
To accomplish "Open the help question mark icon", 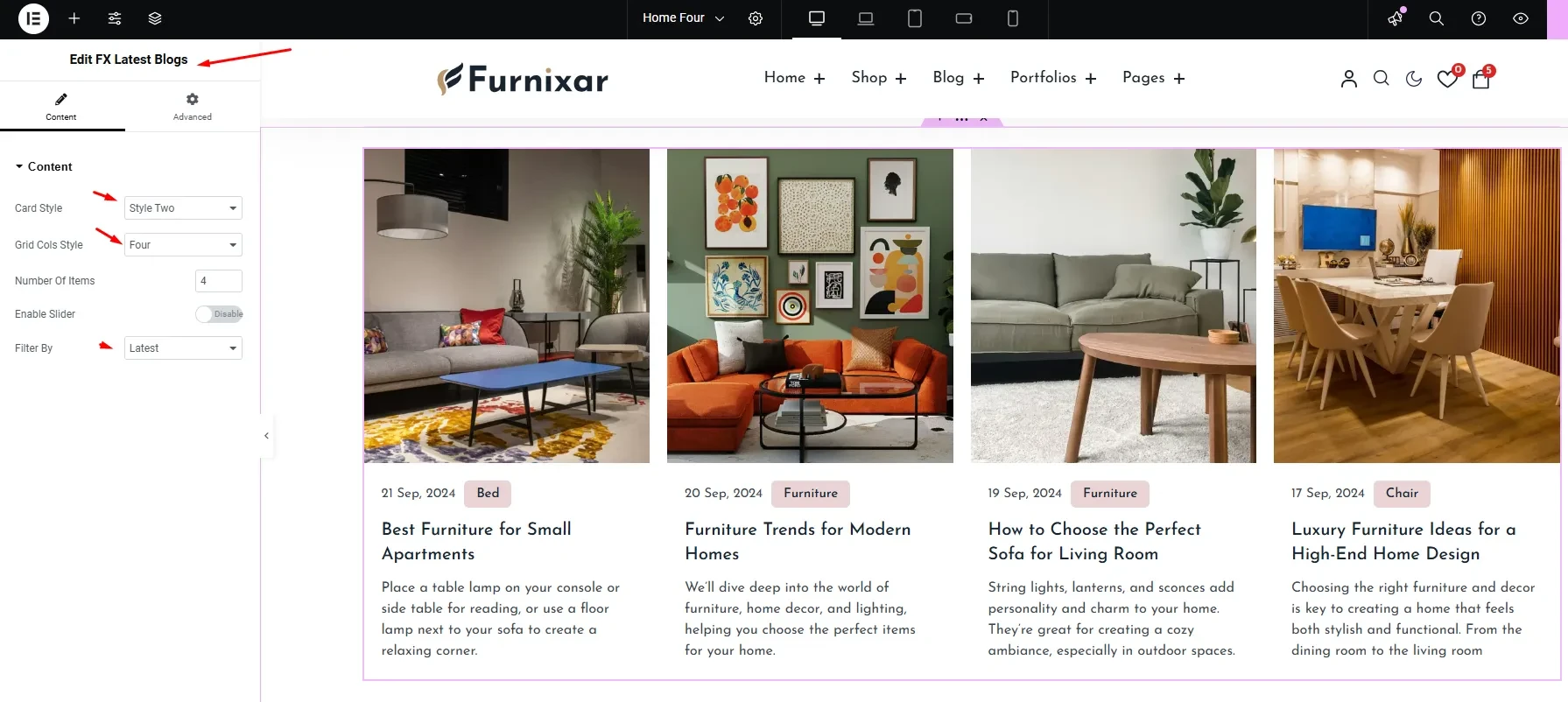I will click(1479, 18).
